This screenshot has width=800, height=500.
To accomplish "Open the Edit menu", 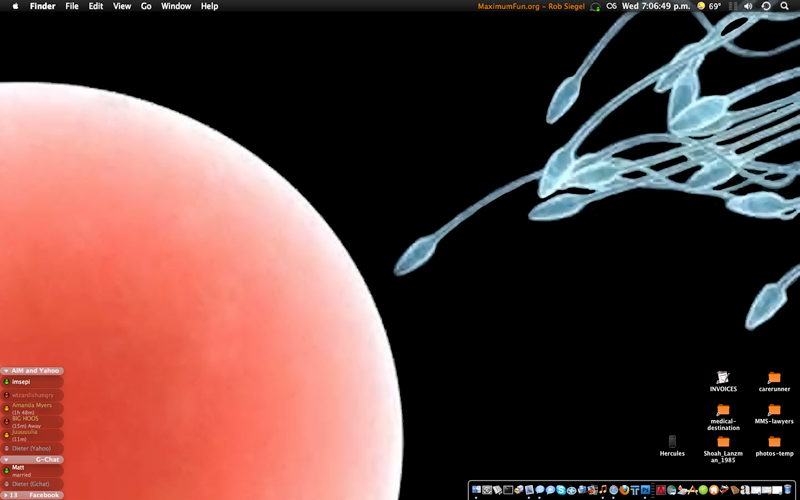I will pos(96,6).
